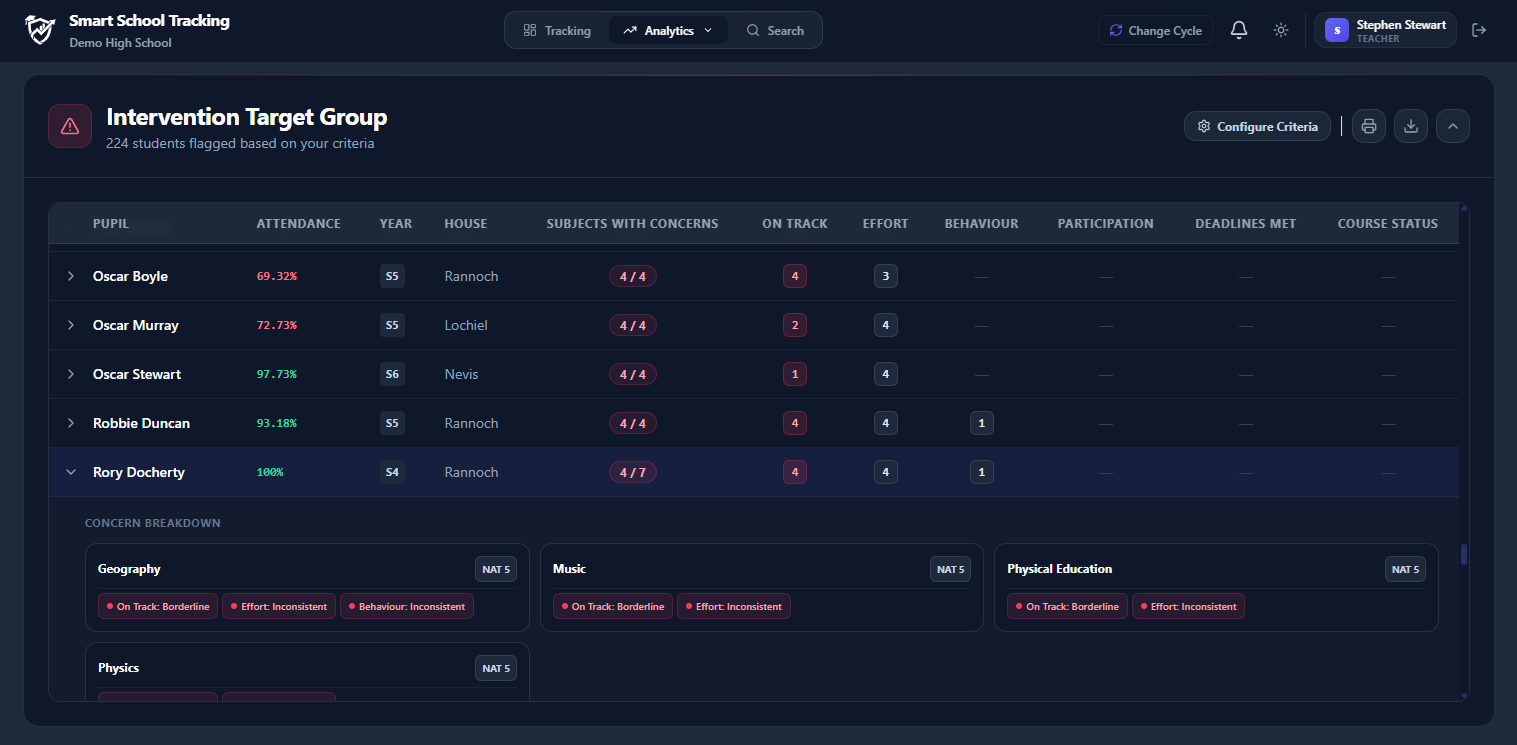Toggle light theme with the sun icon
Screen dimensions: 1517x745
tap(1281, 30)
